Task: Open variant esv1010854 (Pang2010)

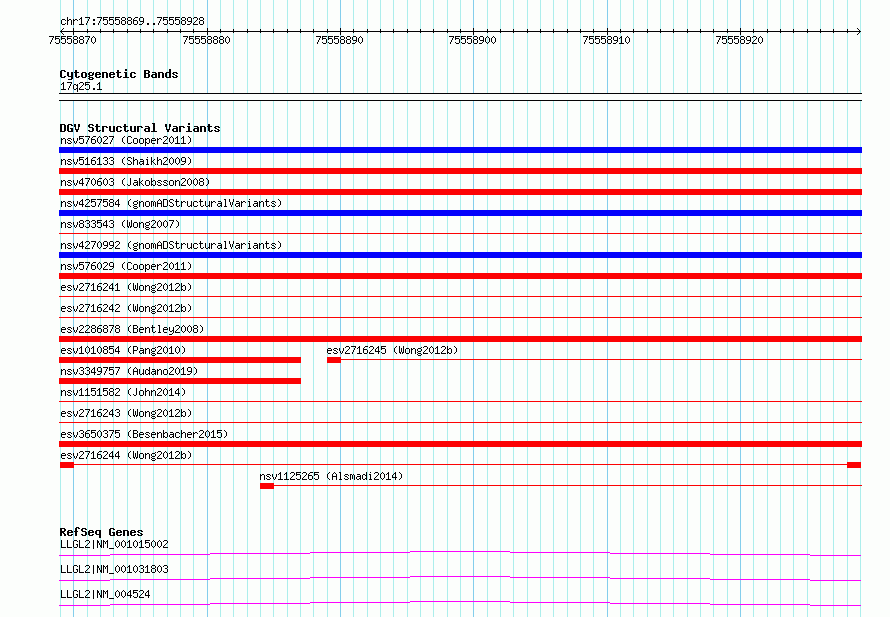Action: pyautogui.click(x=123, y=350)
